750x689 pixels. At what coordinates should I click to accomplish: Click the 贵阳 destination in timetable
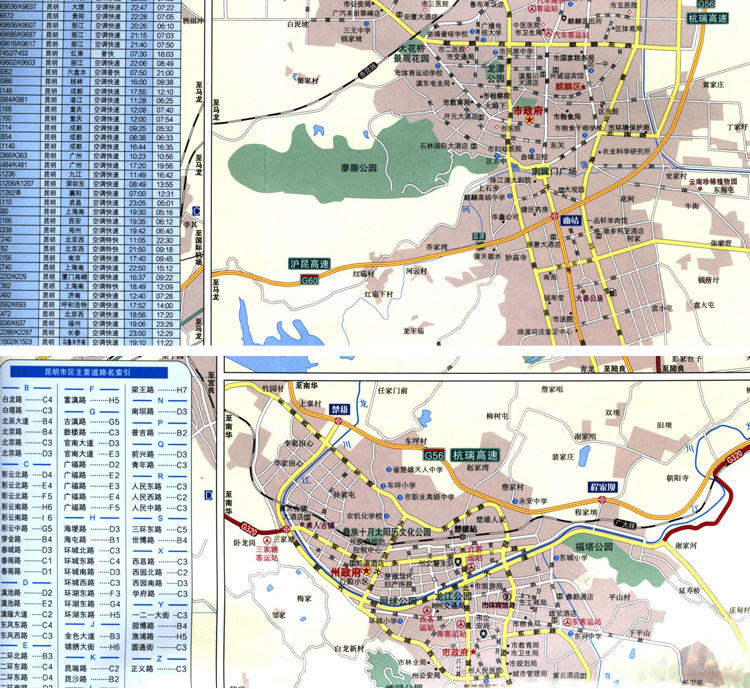point(76,16)
